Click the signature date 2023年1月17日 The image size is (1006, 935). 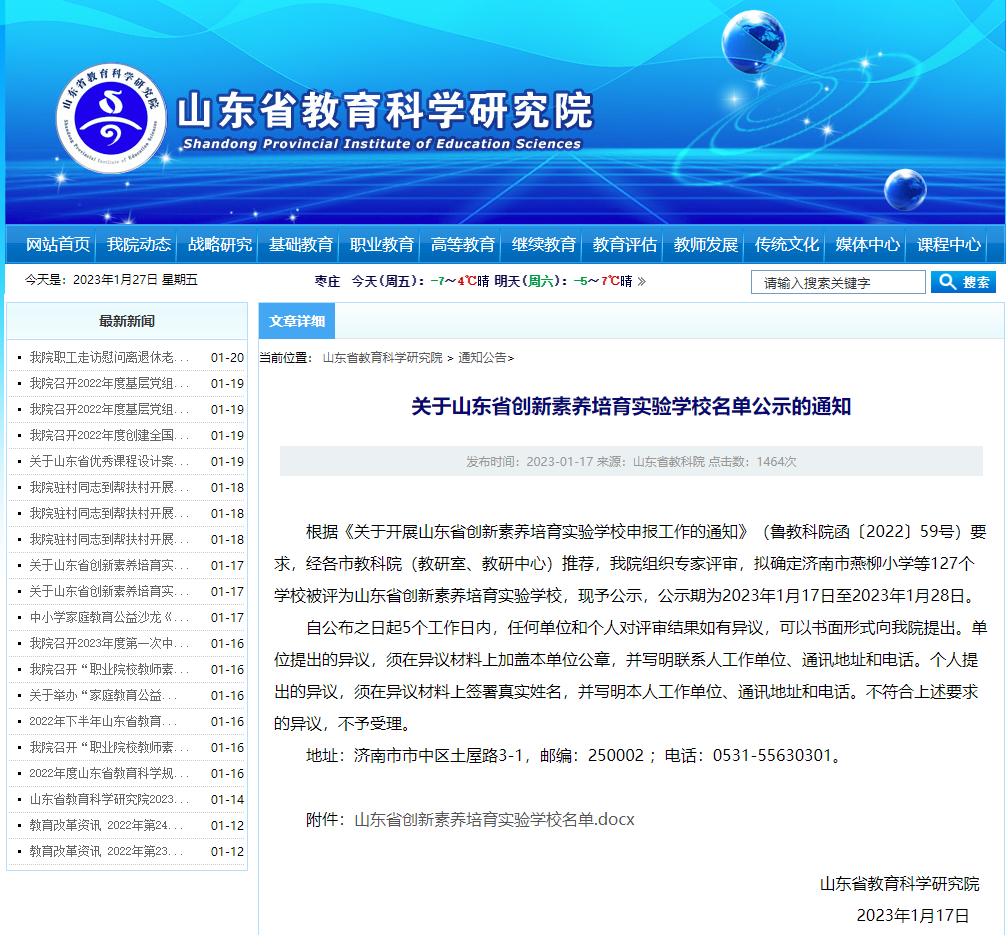coord(912,916)
